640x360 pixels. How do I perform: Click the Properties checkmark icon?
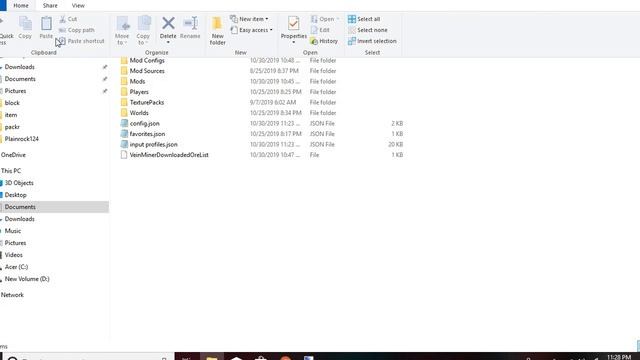coord(293,24)
